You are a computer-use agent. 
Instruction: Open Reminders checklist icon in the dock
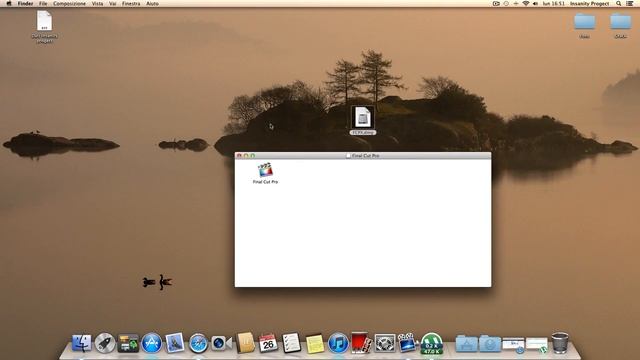tap(291, 342)
